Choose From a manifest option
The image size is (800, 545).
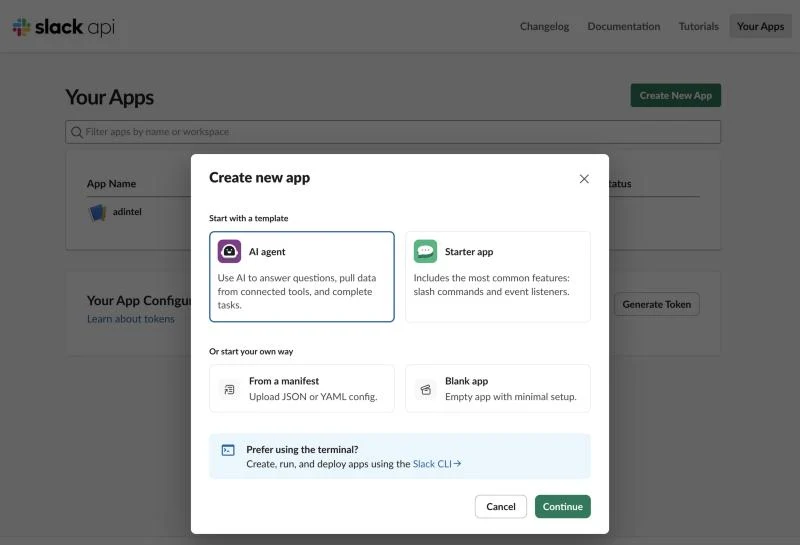tap(302, 388)
